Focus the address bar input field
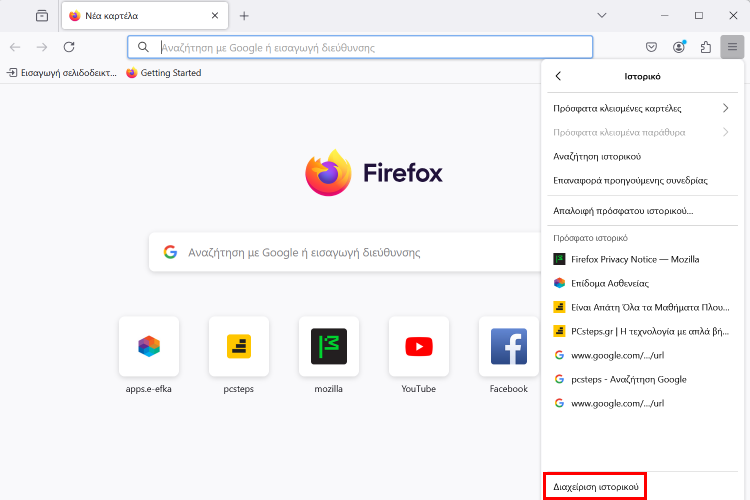750x500 pixels. tap(360, 47)
